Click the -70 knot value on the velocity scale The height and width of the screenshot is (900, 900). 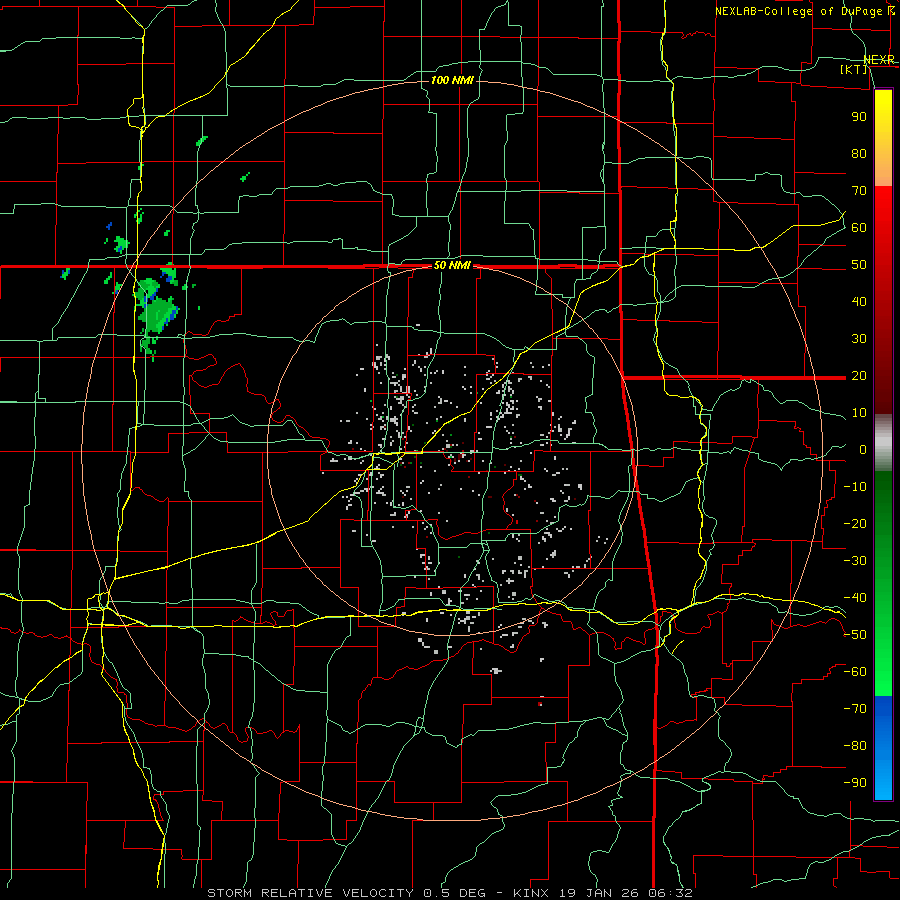(855, 709)
